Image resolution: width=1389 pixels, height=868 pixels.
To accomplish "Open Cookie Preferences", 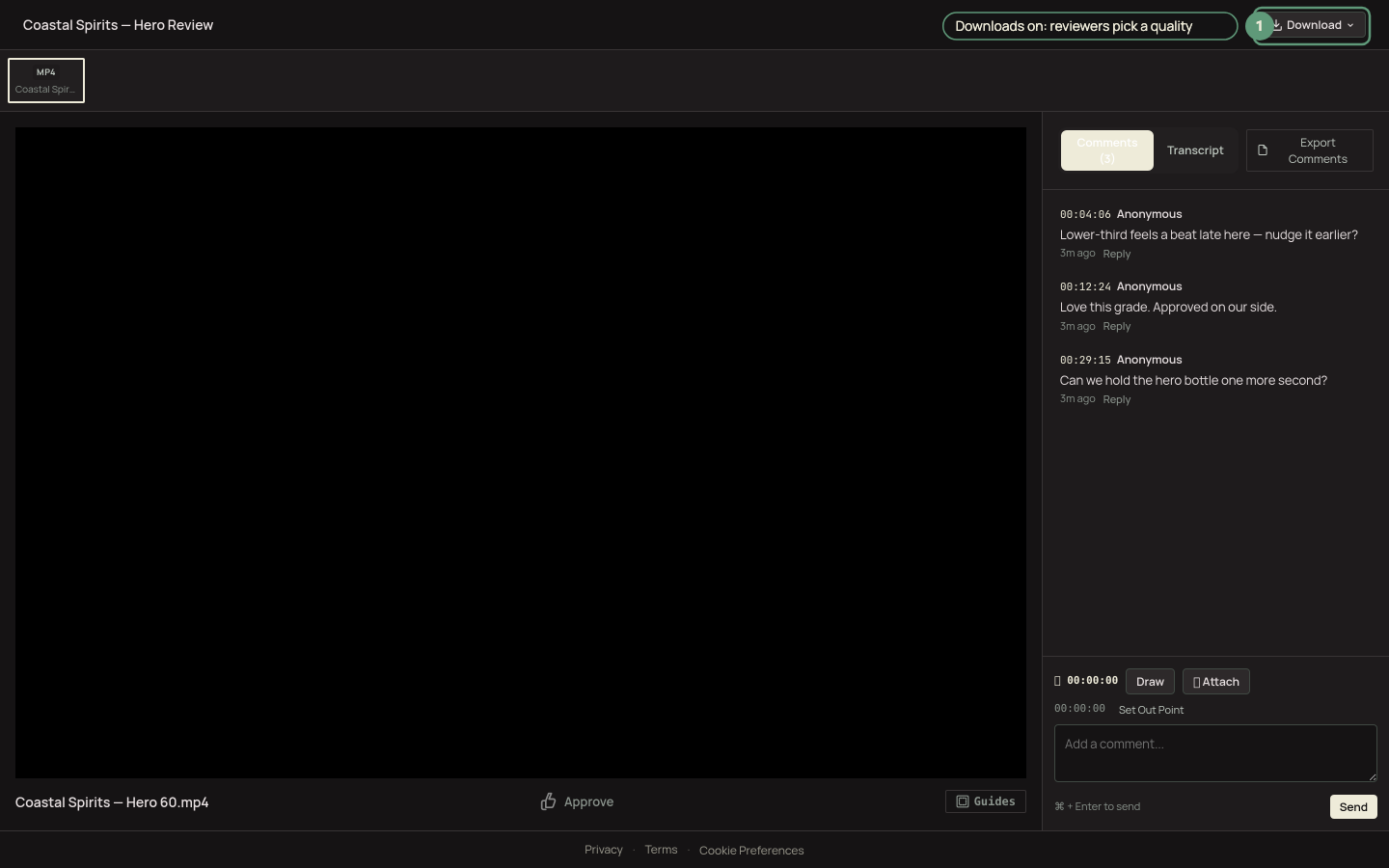I will [x=751, y=851].
